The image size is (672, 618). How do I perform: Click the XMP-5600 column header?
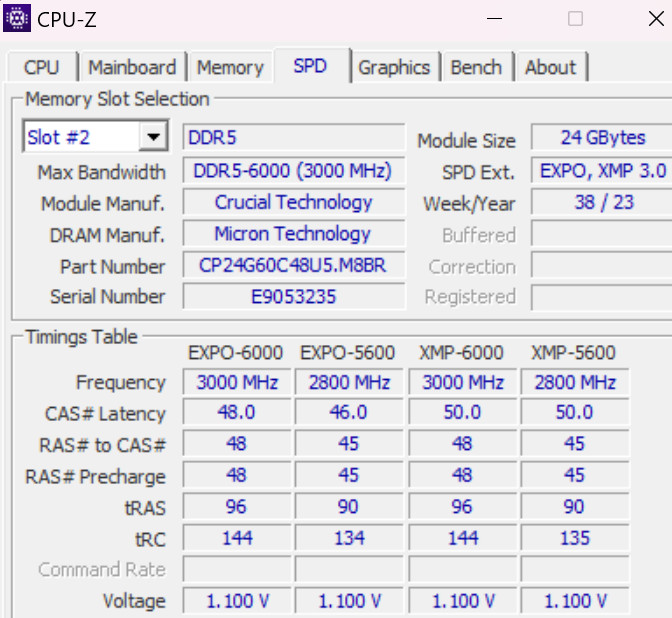pyautogui.click(x=573, y=353)
